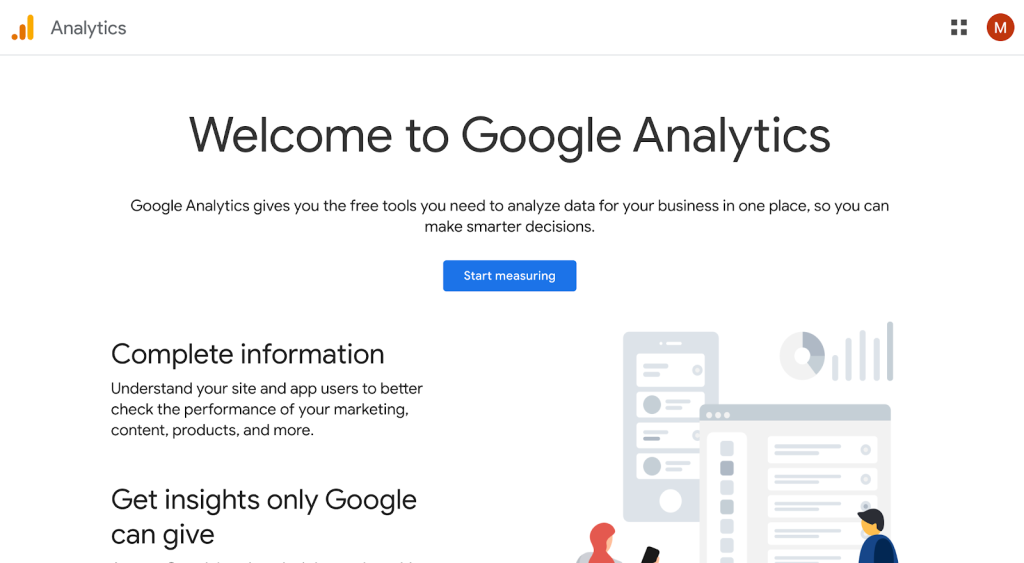Select the Complete information heading

247,354
